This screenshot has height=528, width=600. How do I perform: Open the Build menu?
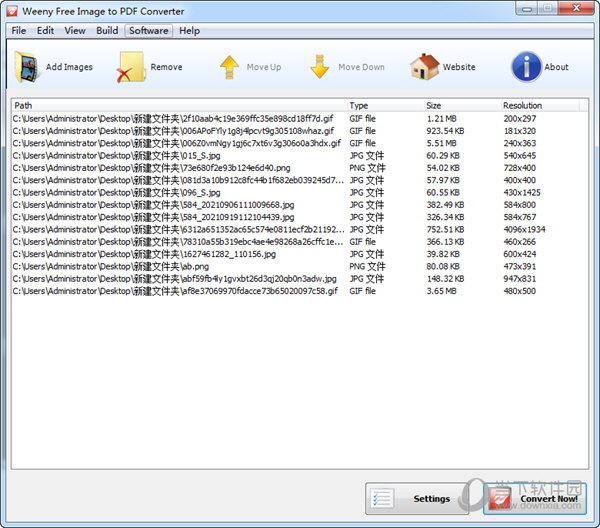(x=107, y=31)
